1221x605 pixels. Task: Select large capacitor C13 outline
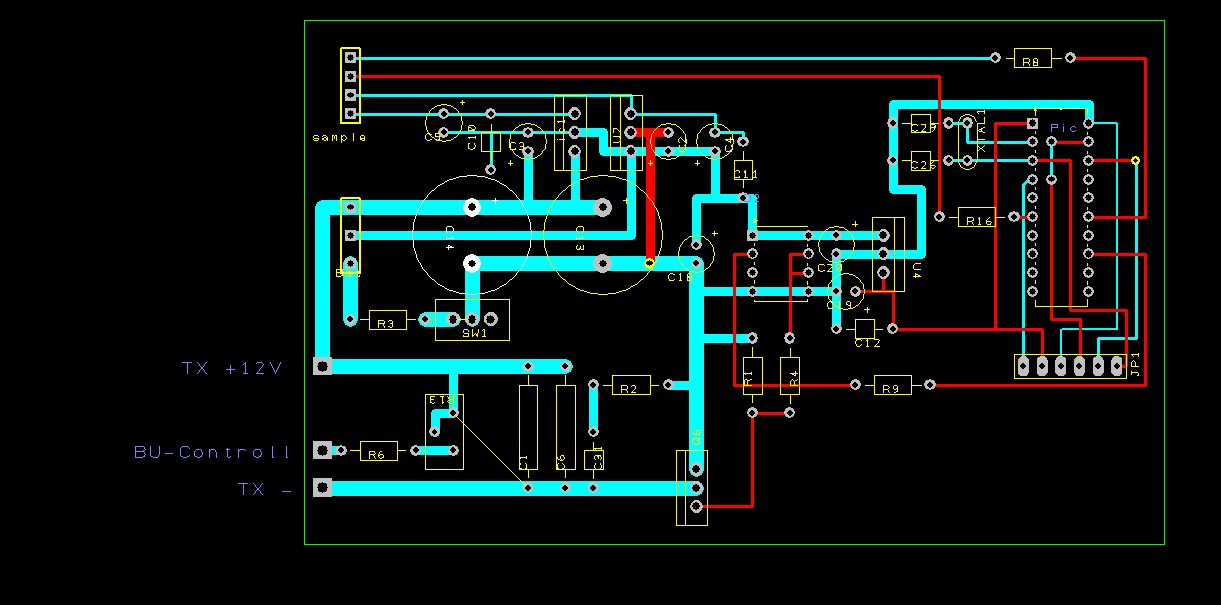click(x=602, y=236)
